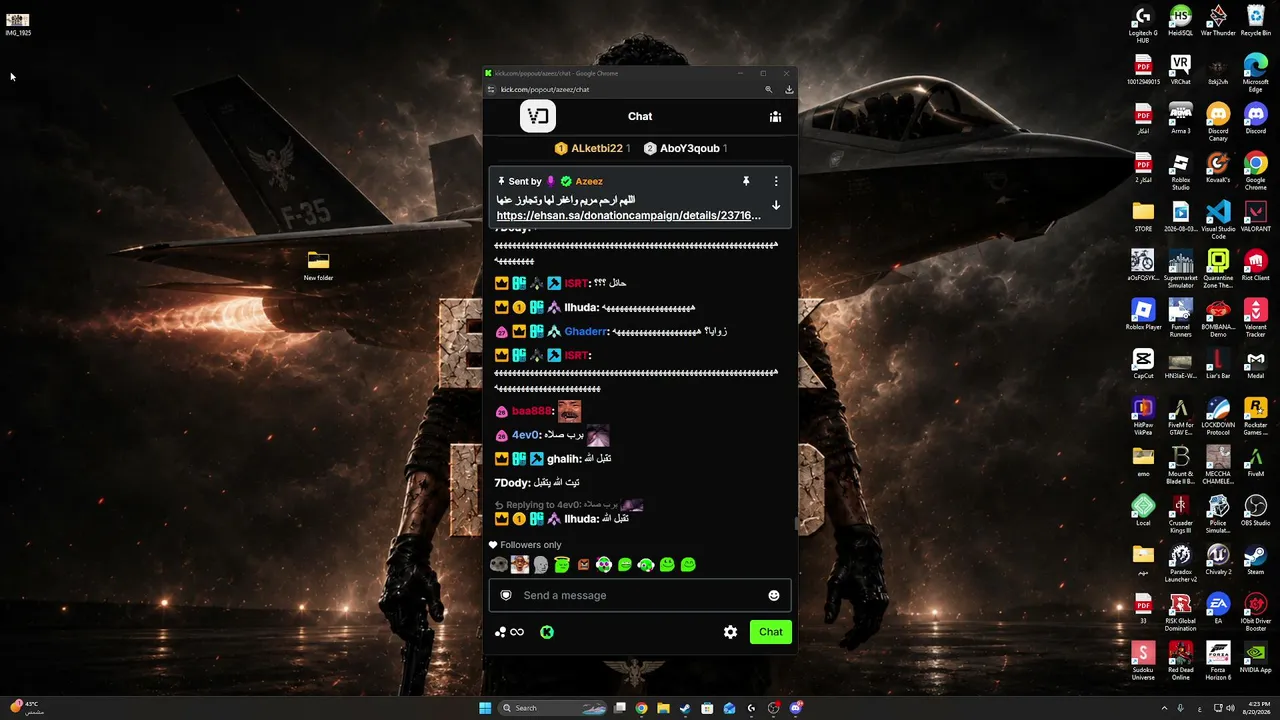The image size is (1280, 720).
Task: Select the AboY3qoub top gifter entry
Action: (685, 148)
